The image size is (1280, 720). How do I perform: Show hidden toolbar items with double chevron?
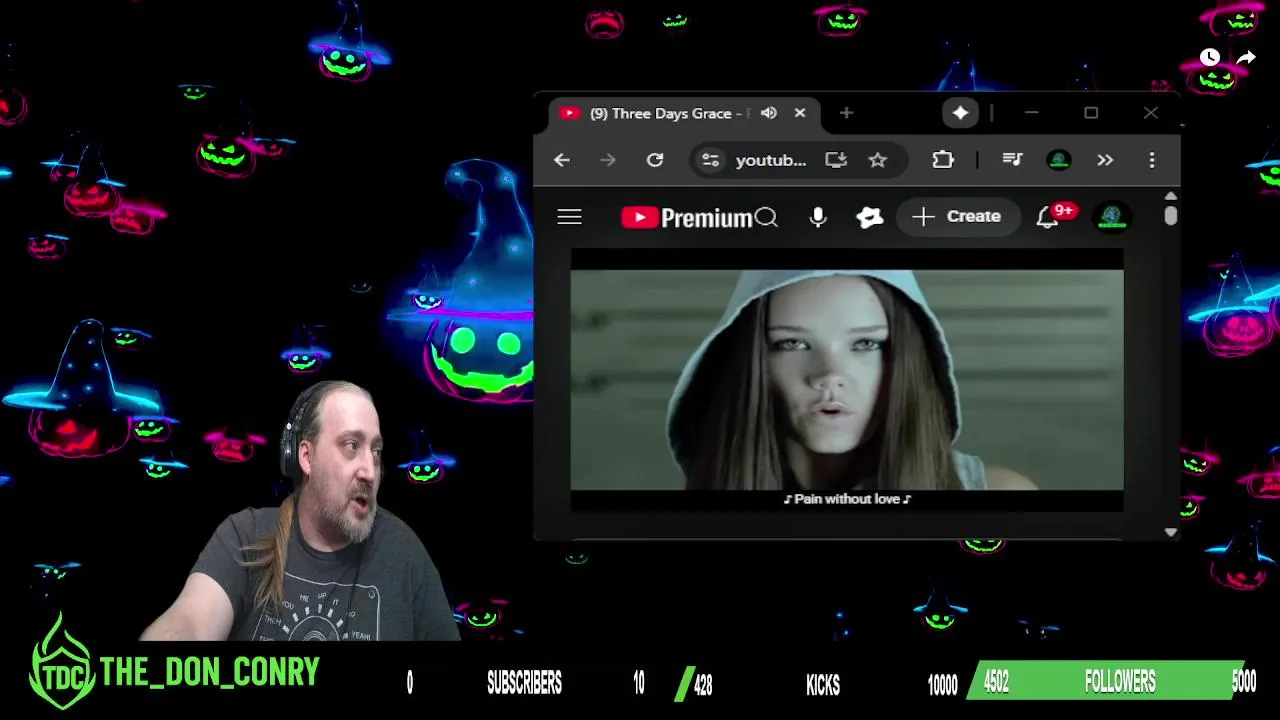[x=1105, y=160]
